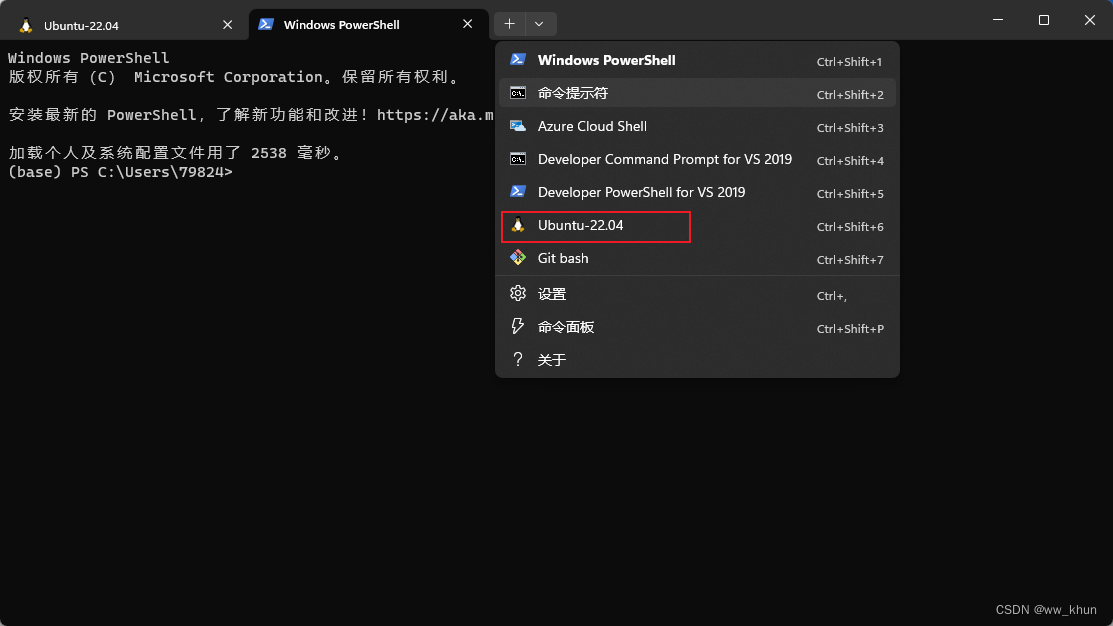1113x626 pixels.
Task: Click the lightning bolt icon for 命令面板
Action: 517,326
